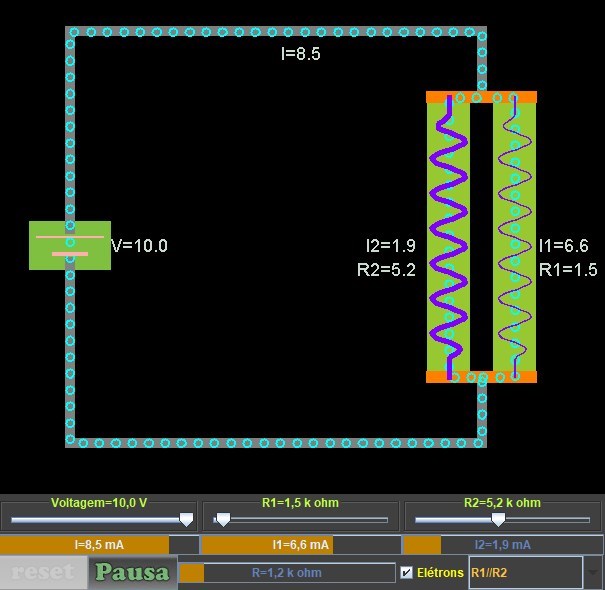Click the thin purple R1 resistor

point(515,237)
